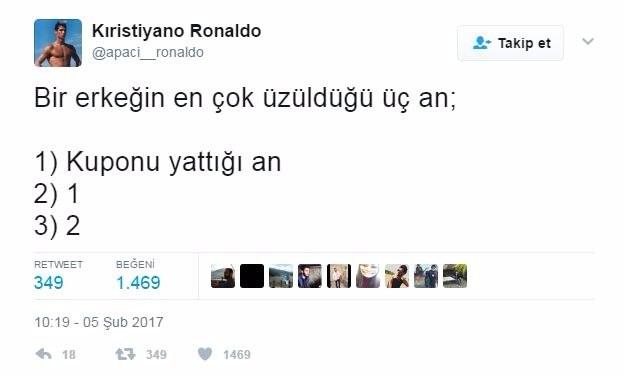The width and height of the screenshot is (625, 375).
Task: Click the reply count 18
Action: (x=69, y=354)
